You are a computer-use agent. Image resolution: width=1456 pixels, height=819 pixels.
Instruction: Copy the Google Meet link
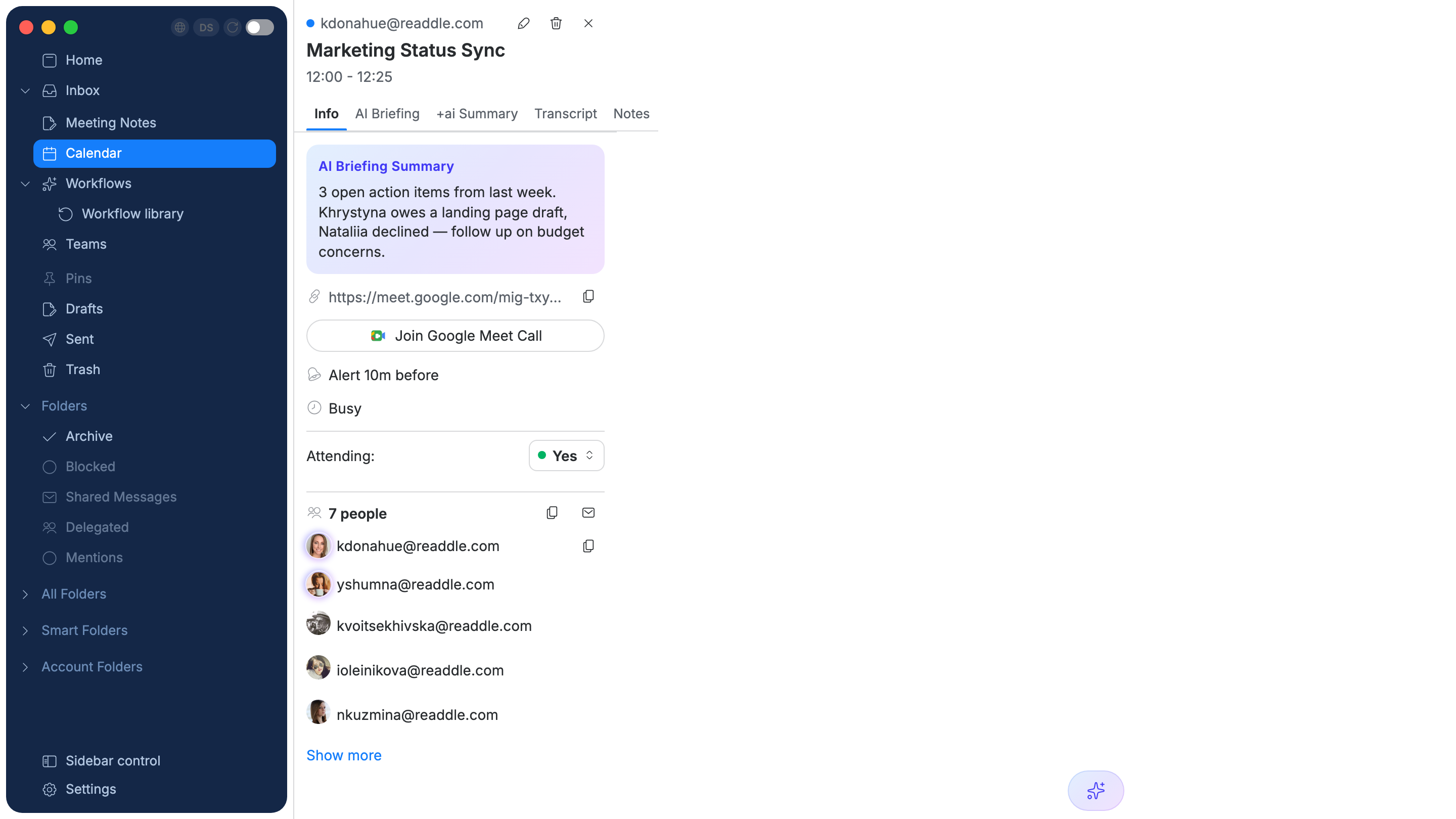pos(588,297)
